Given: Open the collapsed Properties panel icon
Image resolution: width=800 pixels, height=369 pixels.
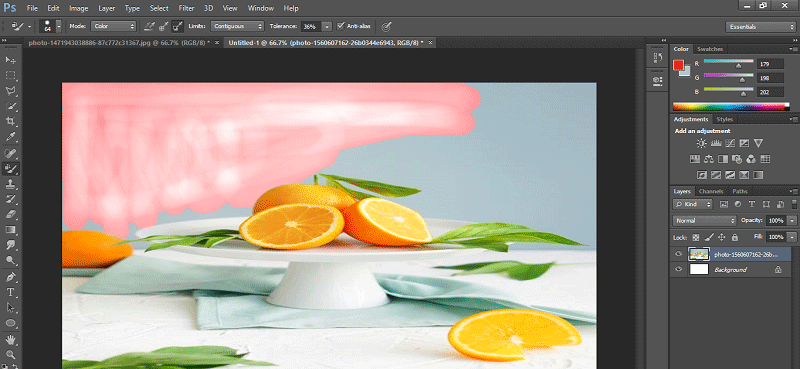Looking at the screenshot, I should point(658,80).
